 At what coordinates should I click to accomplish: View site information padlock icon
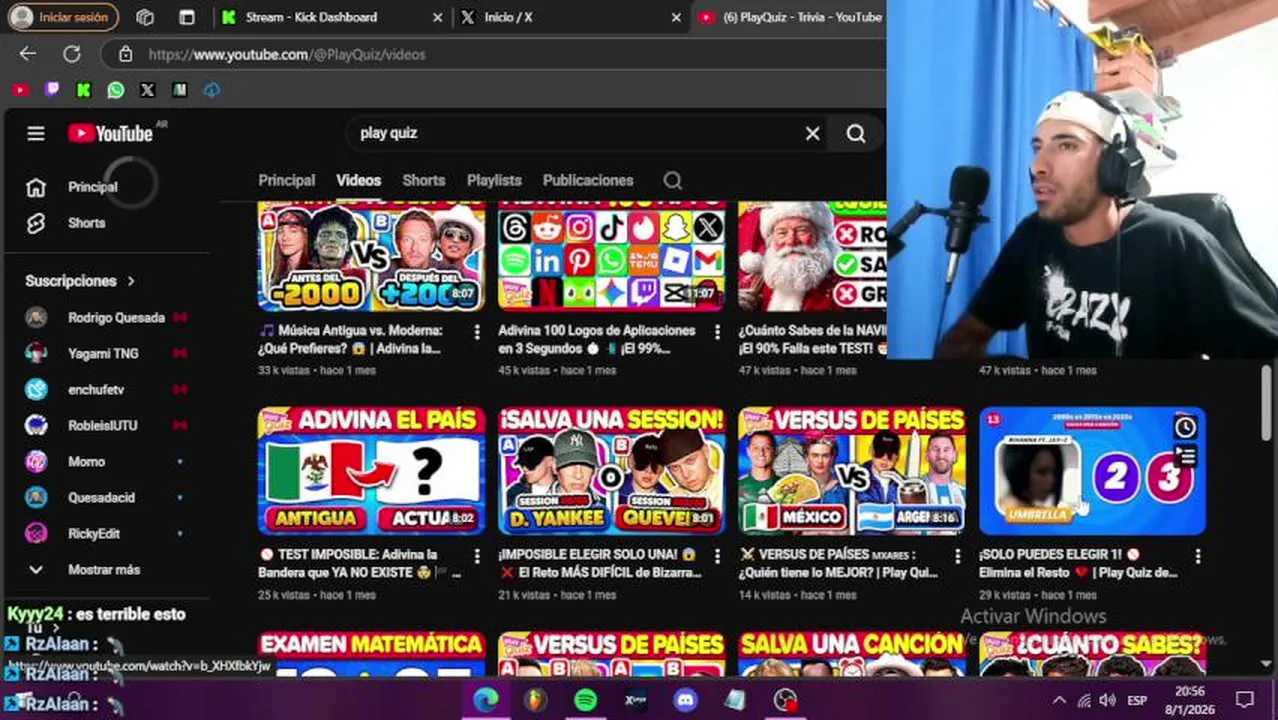125,54
